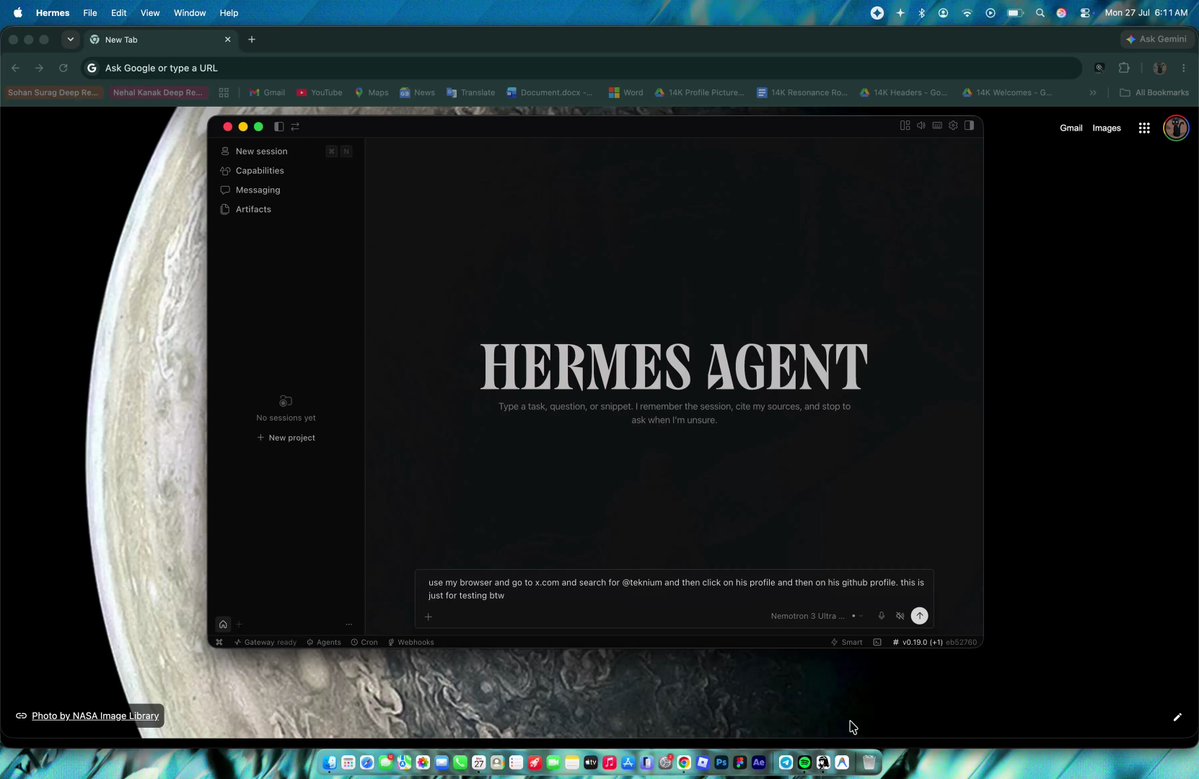Open the YouTube bookmark
Screen dimensions: 1199x779
320,93
